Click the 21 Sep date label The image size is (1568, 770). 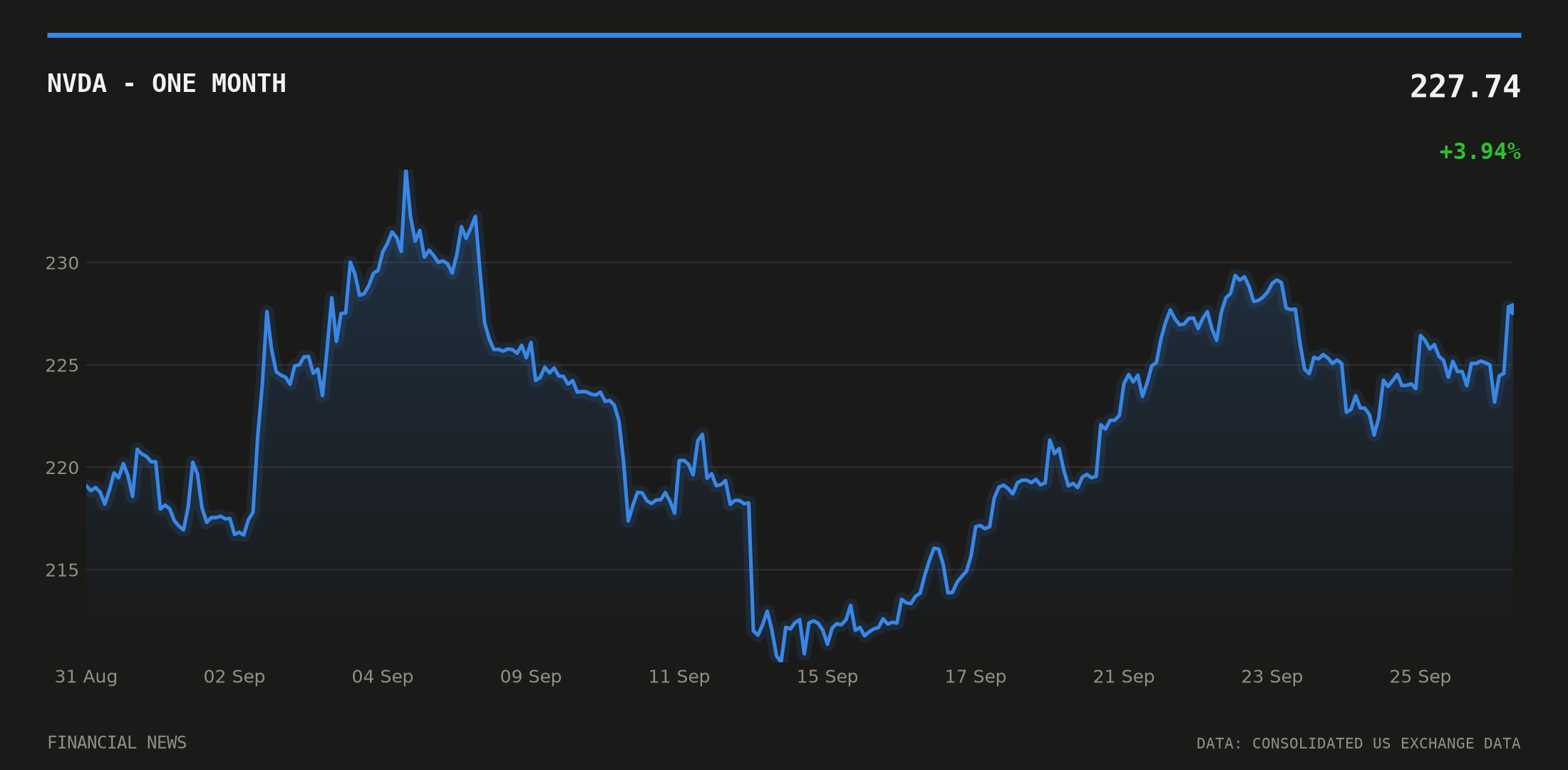click(1124, 677)
